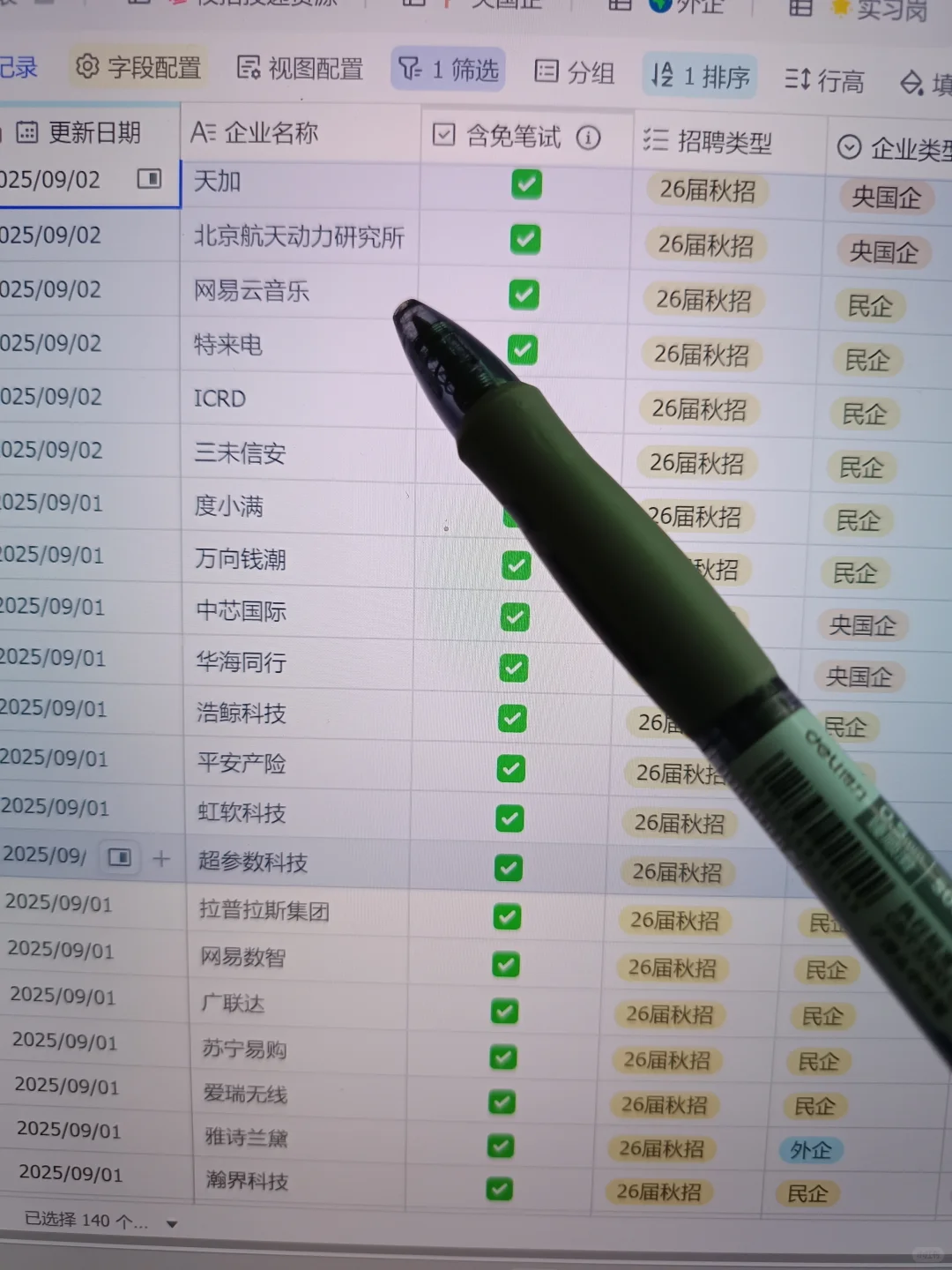
Task: Uncheck 含免笔试 for 北京航天动力研究所
Action: [525, 239]
